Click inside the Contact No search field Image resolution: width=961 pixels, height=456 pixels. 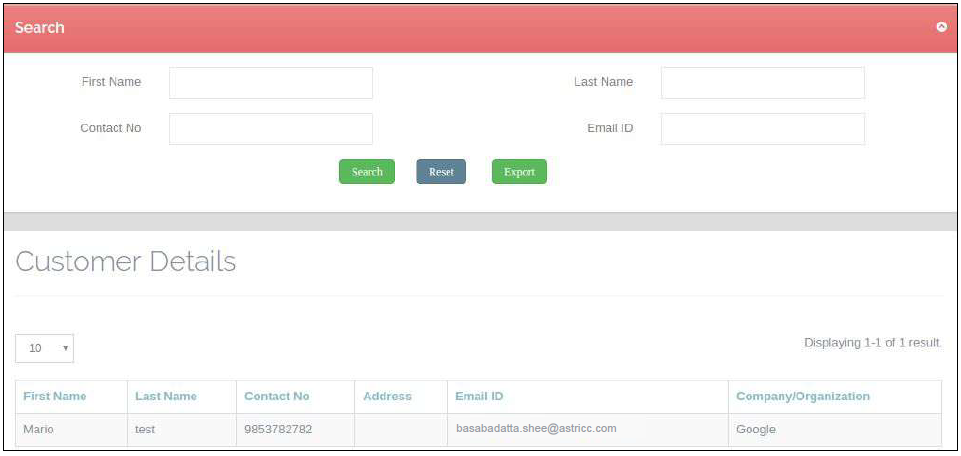(270, 129)
